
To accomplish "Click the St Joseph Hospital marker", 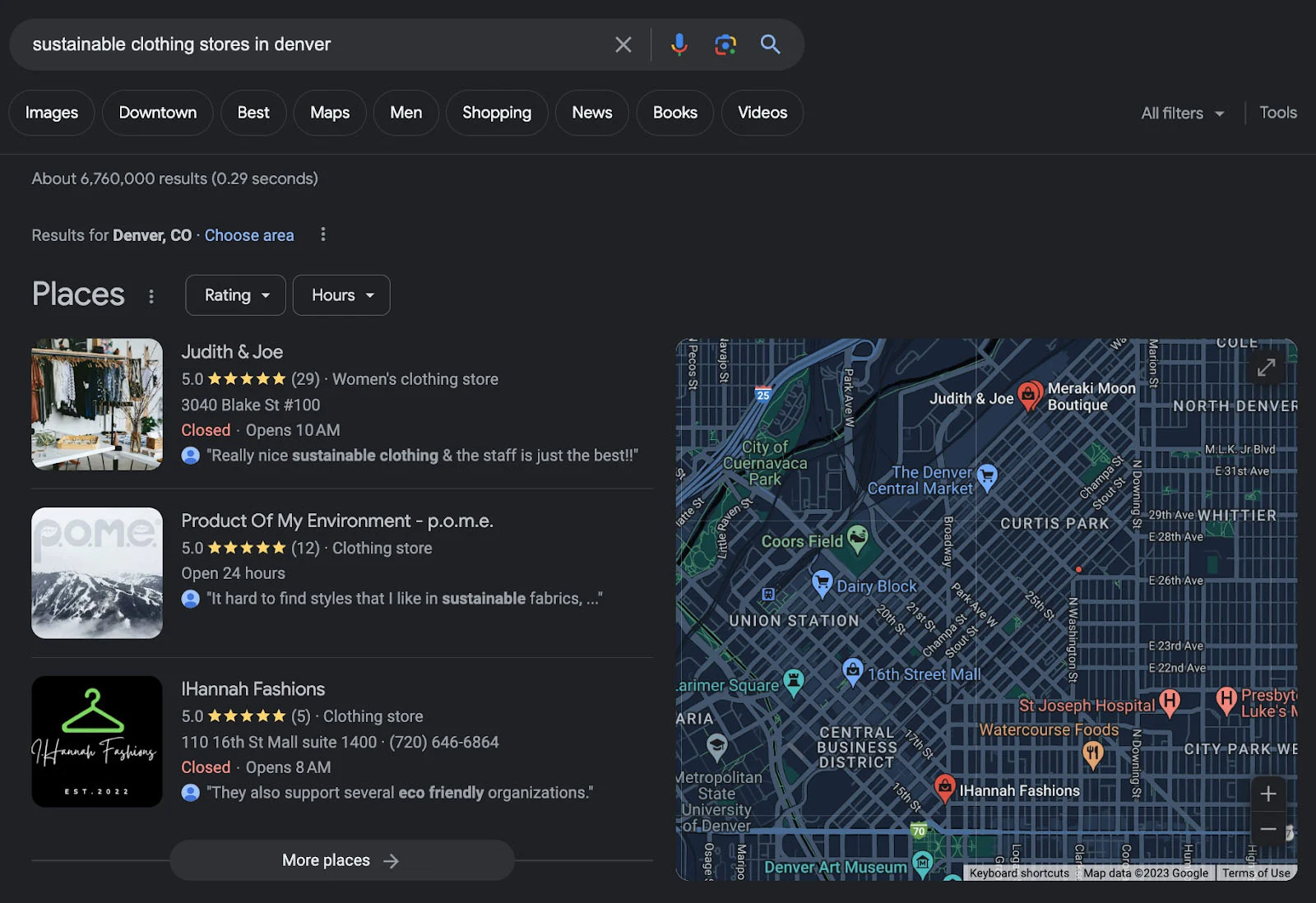I will (x=1170, y=702).
